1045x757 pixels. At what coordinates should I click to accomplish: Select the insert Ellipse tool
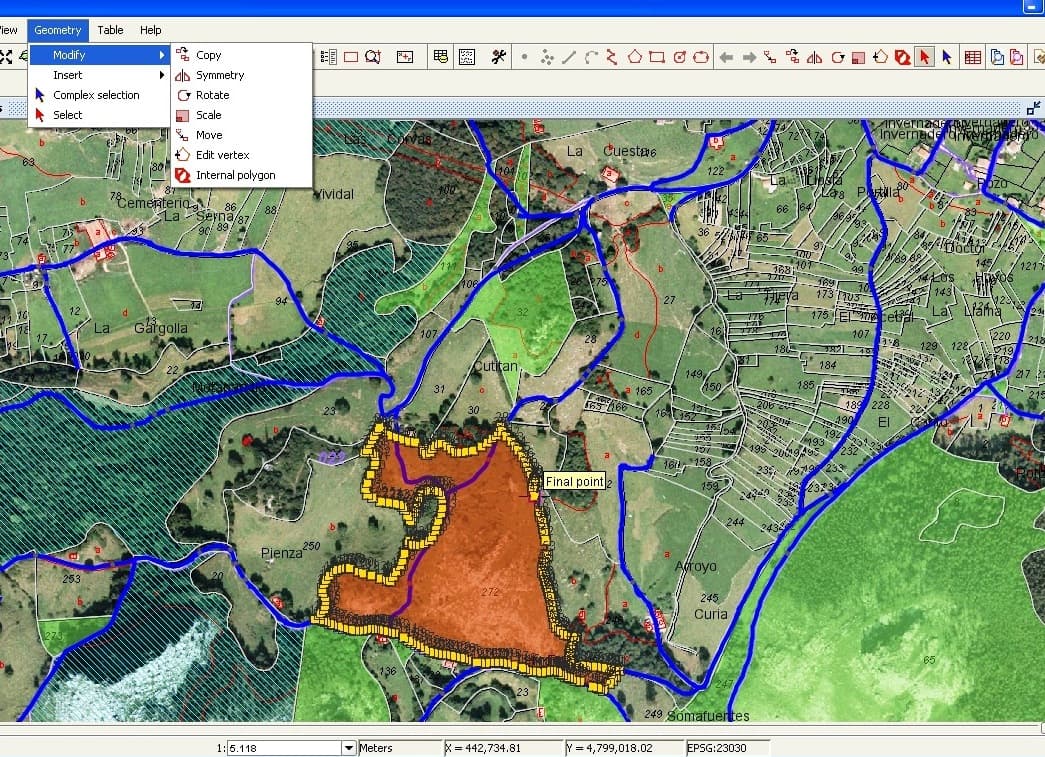pyautogui.click(x=700, y=57)
